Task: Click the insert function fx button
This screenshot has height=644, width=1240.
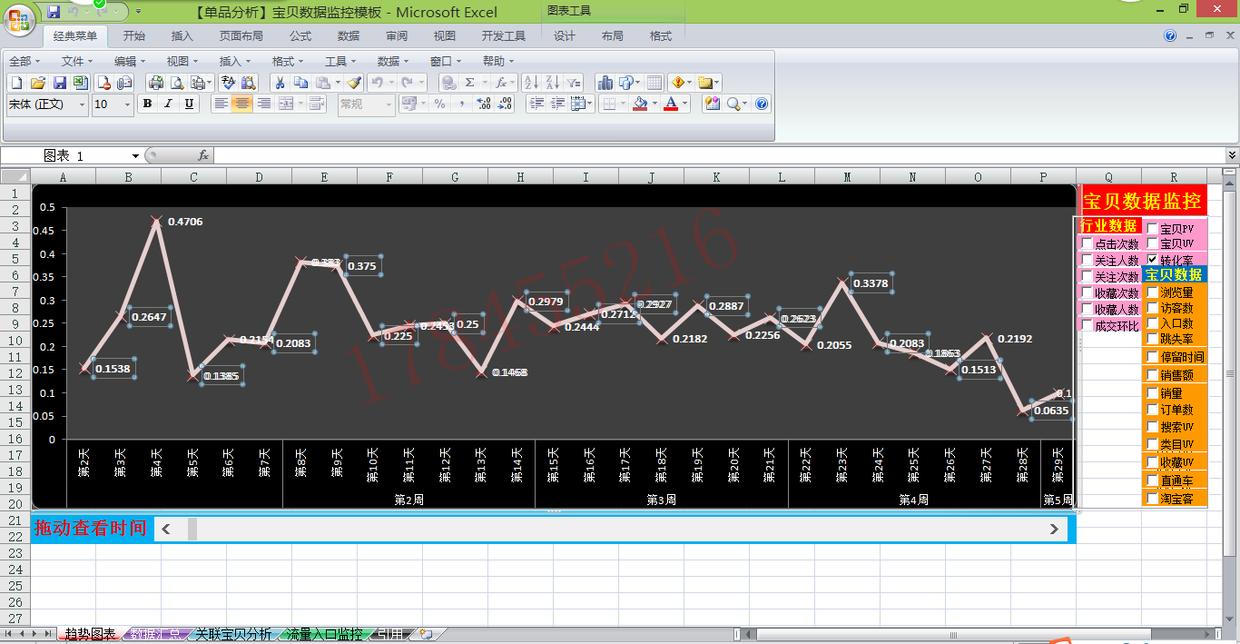Action: [203, 156]
